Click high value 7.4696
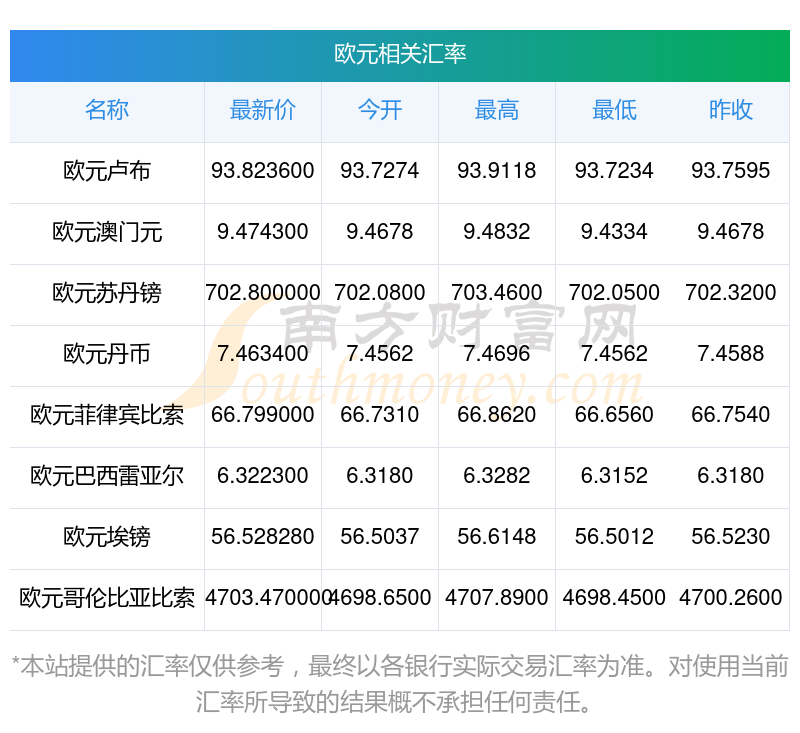This screenshot has width=800, height=733. [x=497, y=353]
